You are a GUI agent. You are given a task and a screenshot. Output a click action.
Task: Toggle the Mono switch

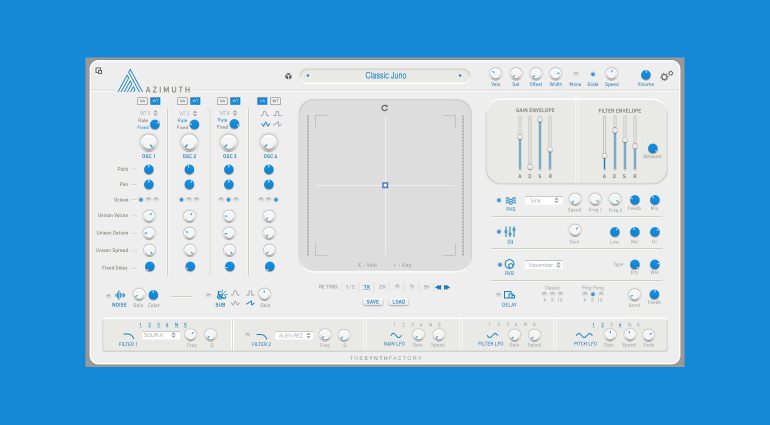[575, 74]
